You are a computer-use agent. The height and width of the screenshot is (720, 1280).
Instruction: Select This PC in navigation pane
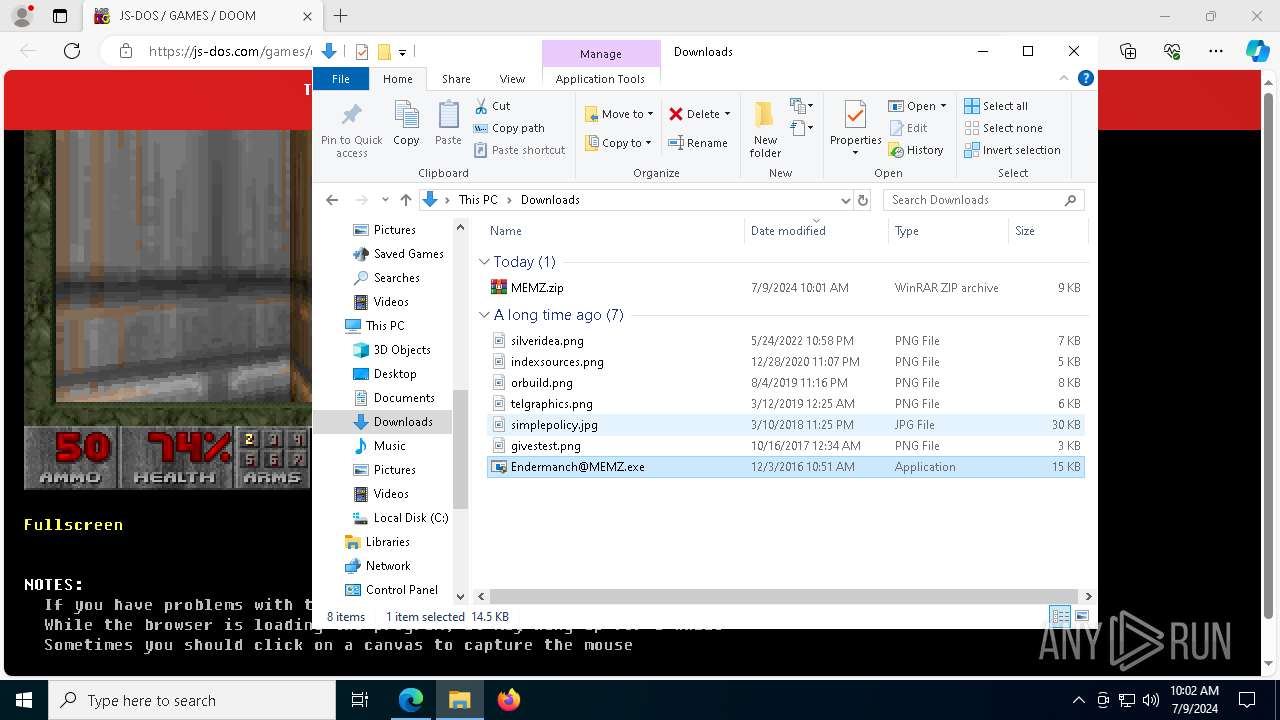(385, 326)
